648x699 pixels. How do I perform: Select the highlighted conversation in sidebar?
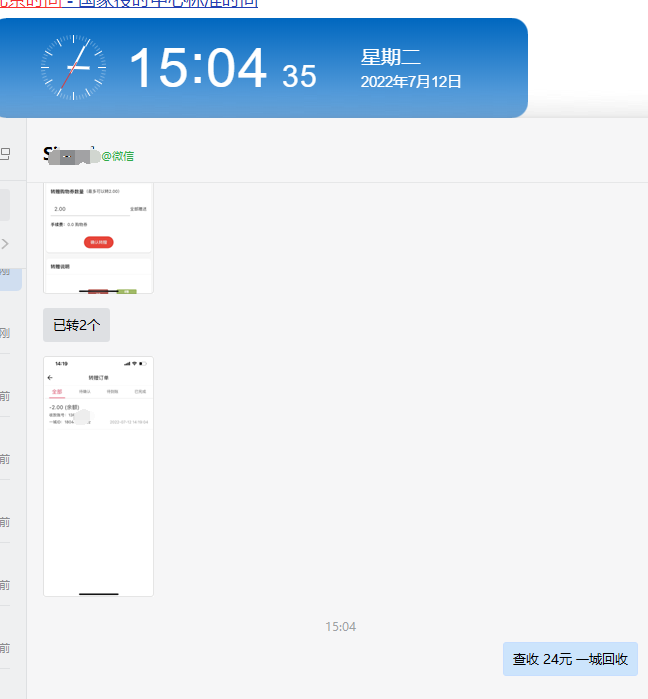pyautogui.click(x=10, y=272)
